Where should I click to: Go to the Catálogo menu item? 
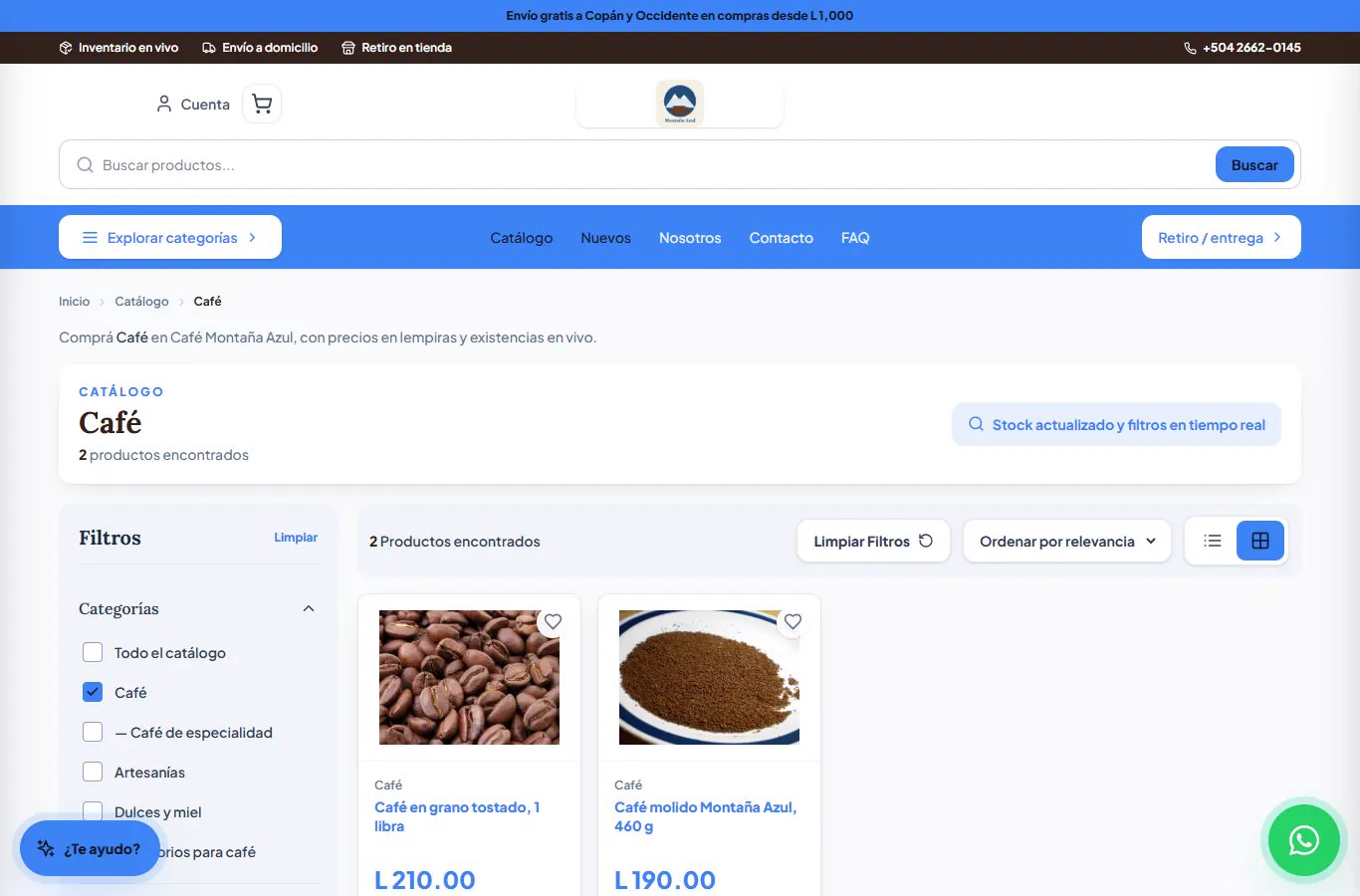(522, 238)
